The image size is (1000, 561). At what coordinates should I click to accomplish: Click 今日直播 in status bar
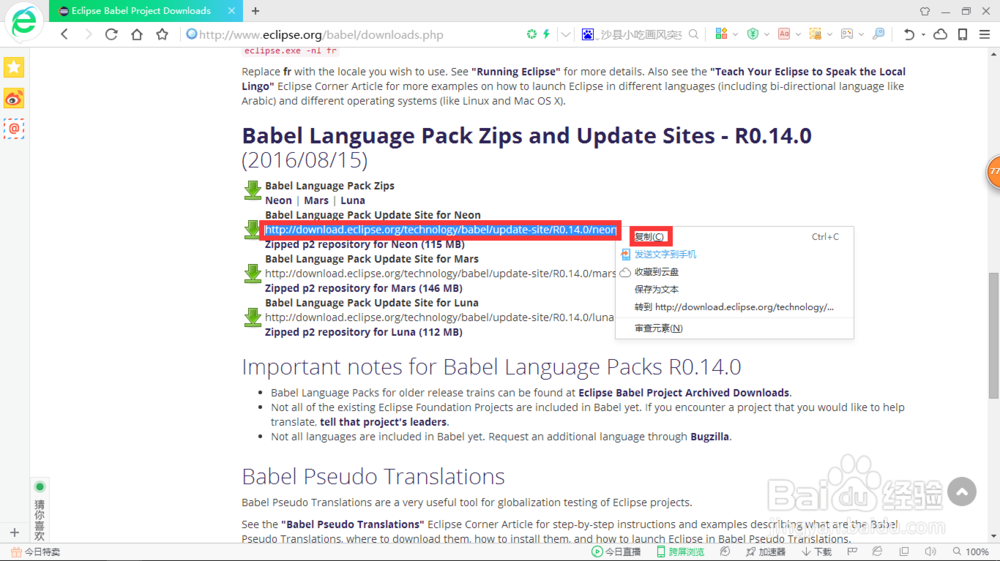(x=616, y=551)
